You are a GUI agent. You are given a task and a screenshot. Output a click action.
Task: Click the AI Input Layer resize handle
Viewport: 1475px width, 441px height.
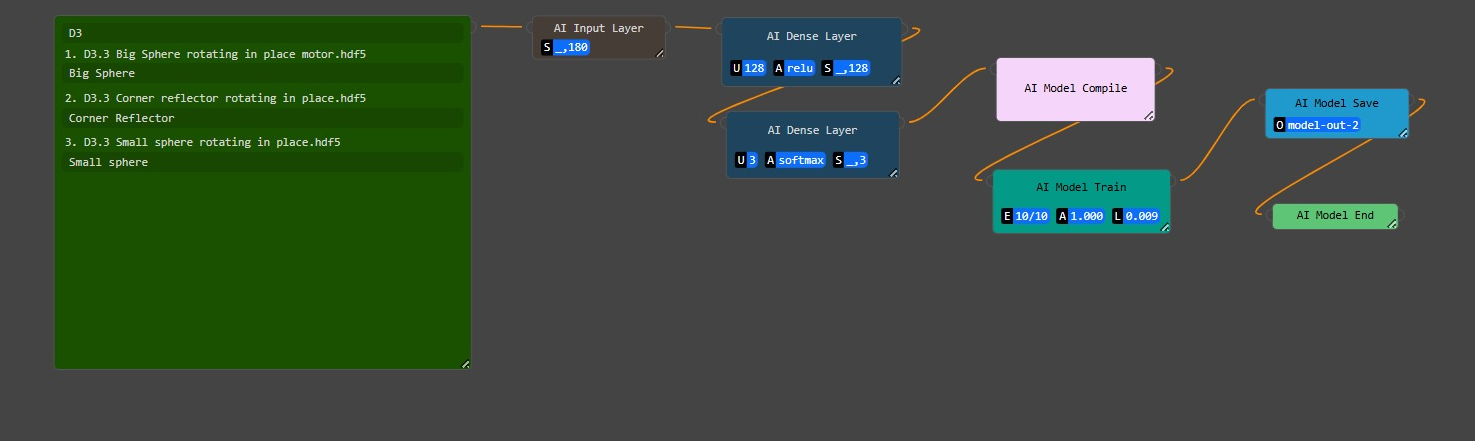click(660, 53)
